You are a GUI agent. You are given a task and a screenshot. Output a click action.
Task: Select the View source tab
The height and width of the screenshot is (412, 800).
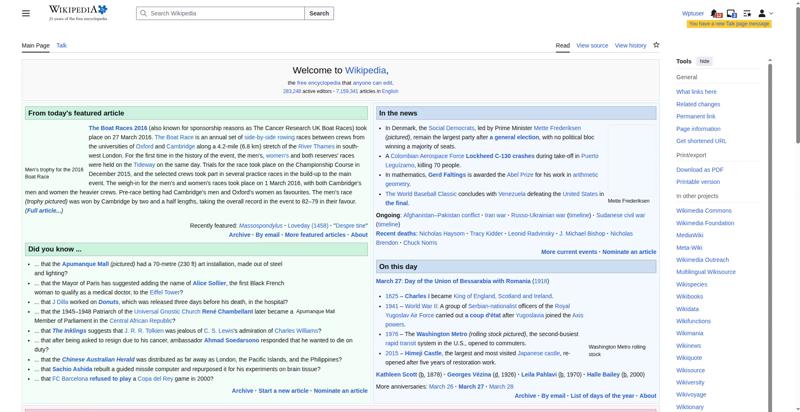pos(592,45)
